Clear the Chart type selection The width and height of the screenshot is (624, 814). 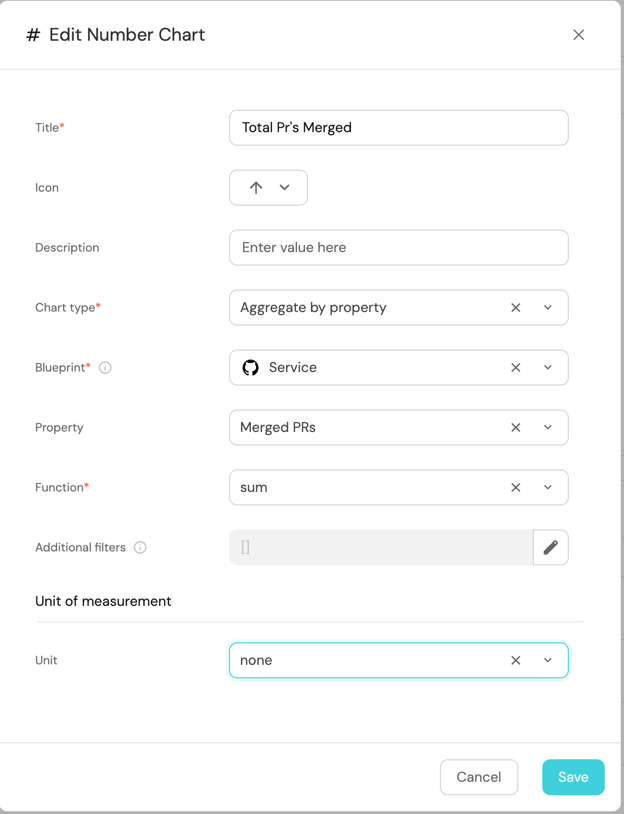(x=516, y=308)
